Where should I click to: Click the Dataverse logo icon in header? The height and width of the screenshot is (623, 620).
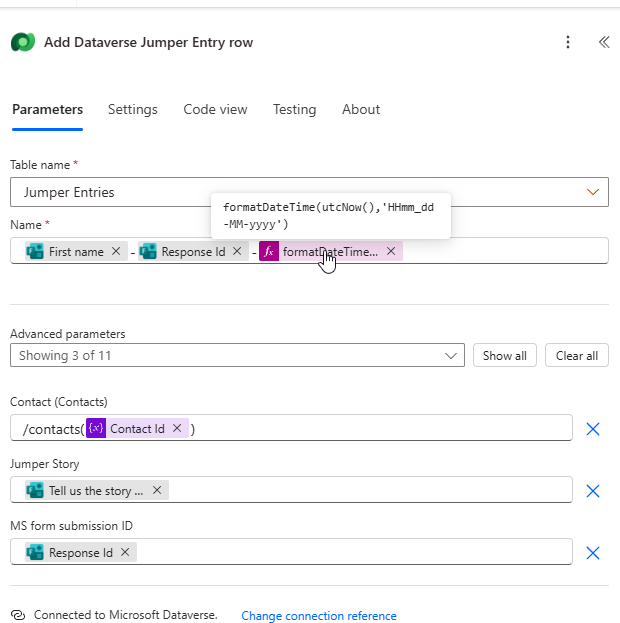23,42
